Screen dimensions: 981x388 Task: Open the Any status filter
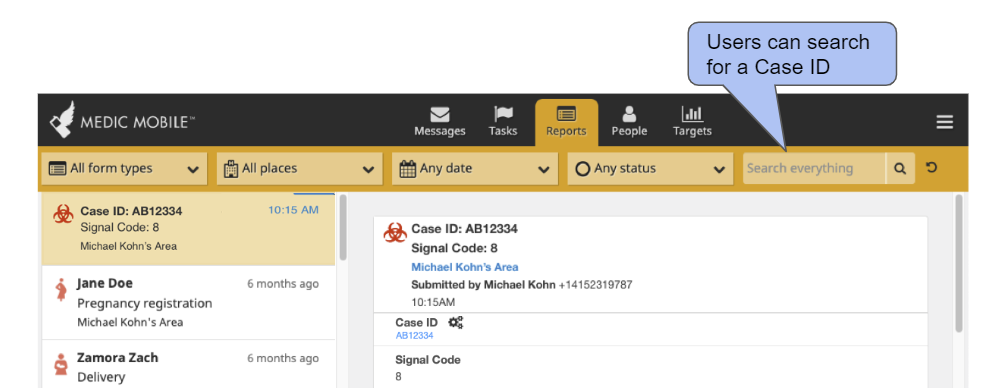coord(650,168)
